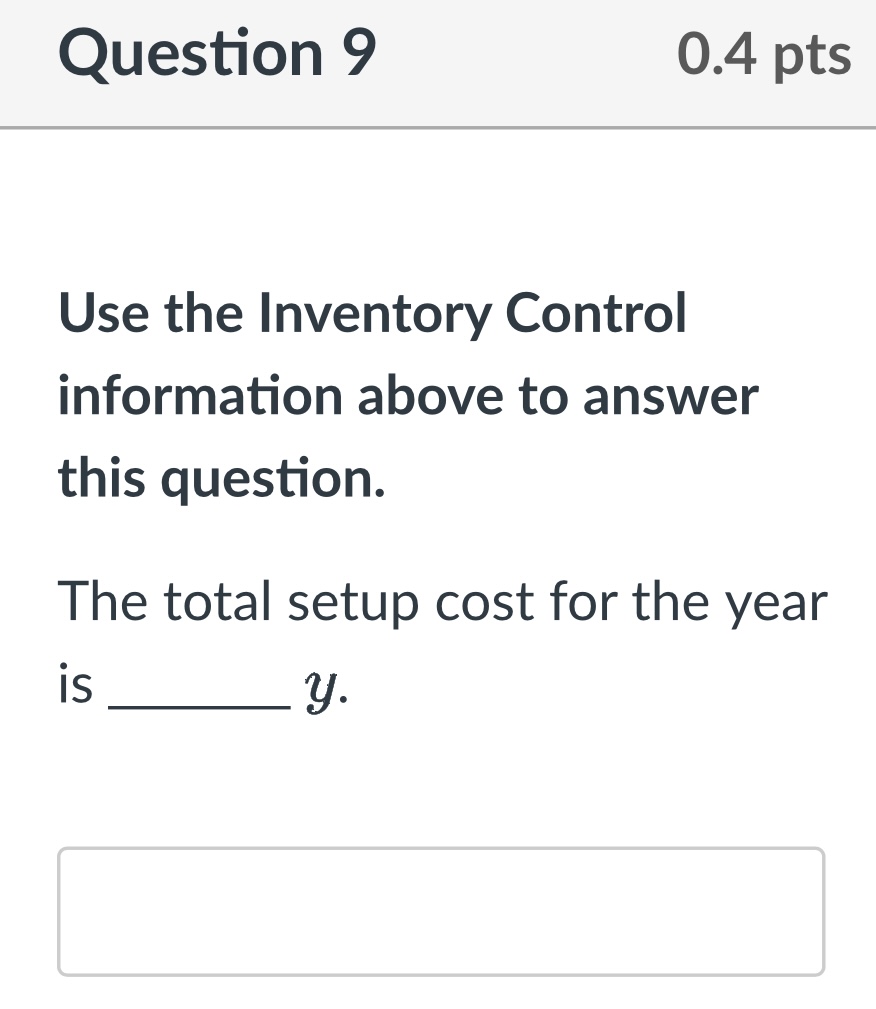This screenshot has height=1009, width=876.
Task: Click the question header bar
Action: [438, 62]
